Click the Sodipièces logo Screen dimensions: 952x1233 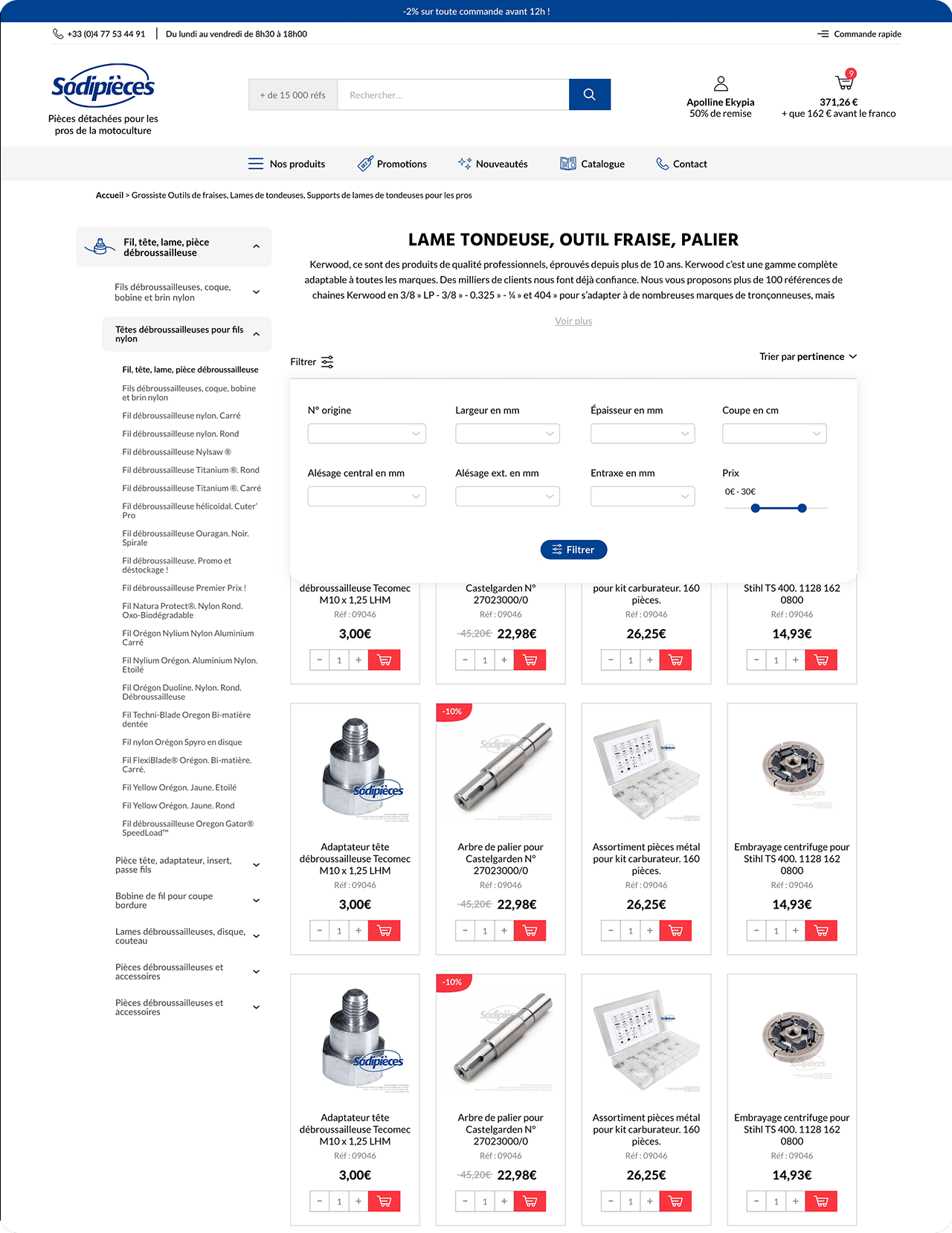(x=103, y=86)
